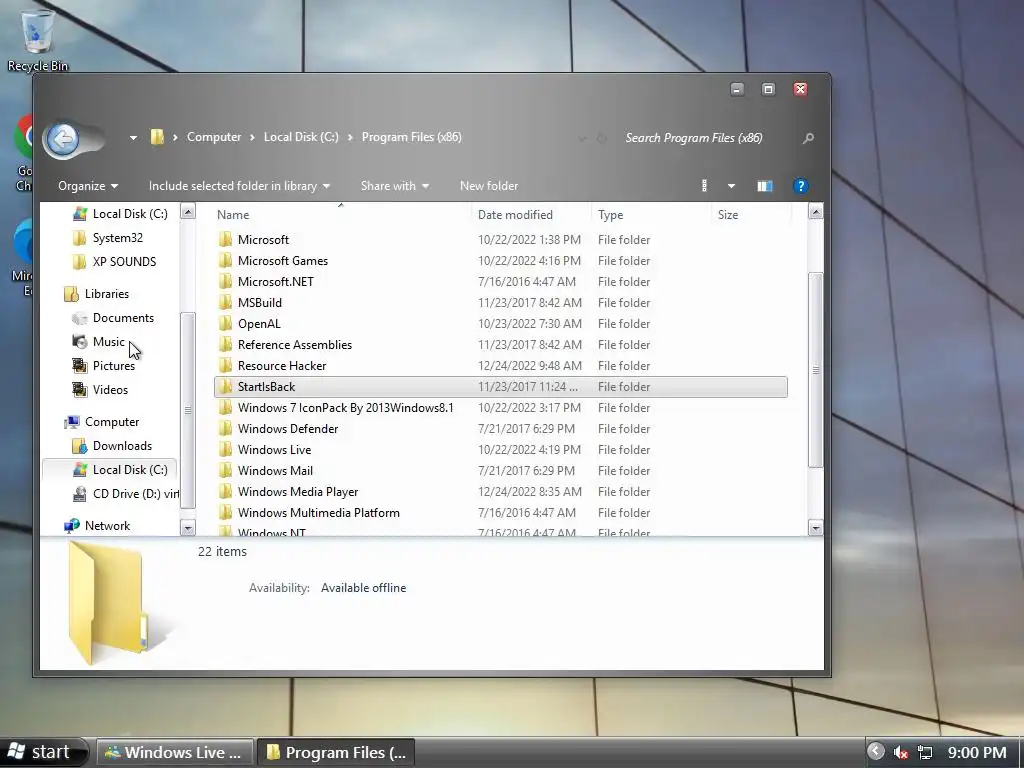The height and width of the screenshot is (768, 1024).
Task: Open System32 in the navigation pane
Action: (118, 238)
